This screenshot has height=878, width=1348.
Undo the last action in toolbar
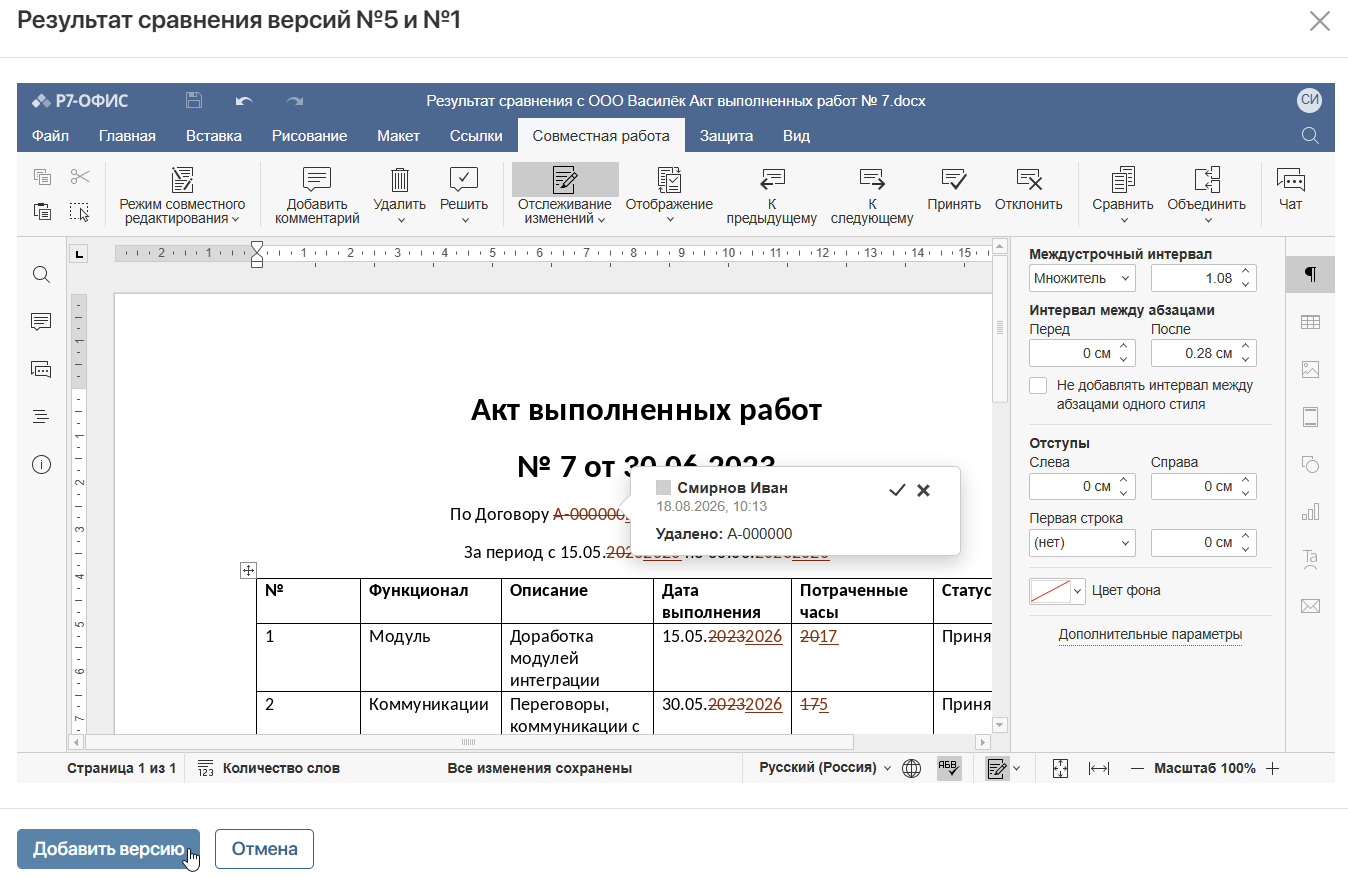[244, 101]
